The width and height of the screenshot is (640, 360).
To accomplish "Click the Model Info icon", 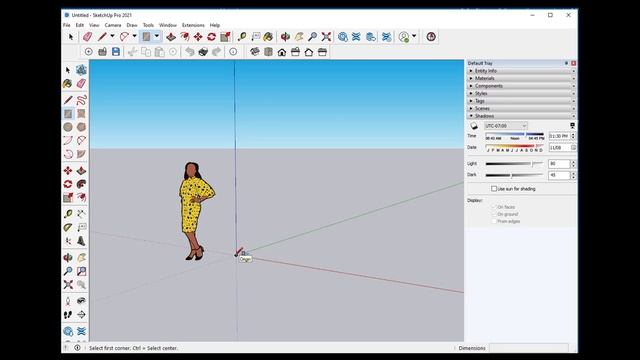I will tap(233, 52).
